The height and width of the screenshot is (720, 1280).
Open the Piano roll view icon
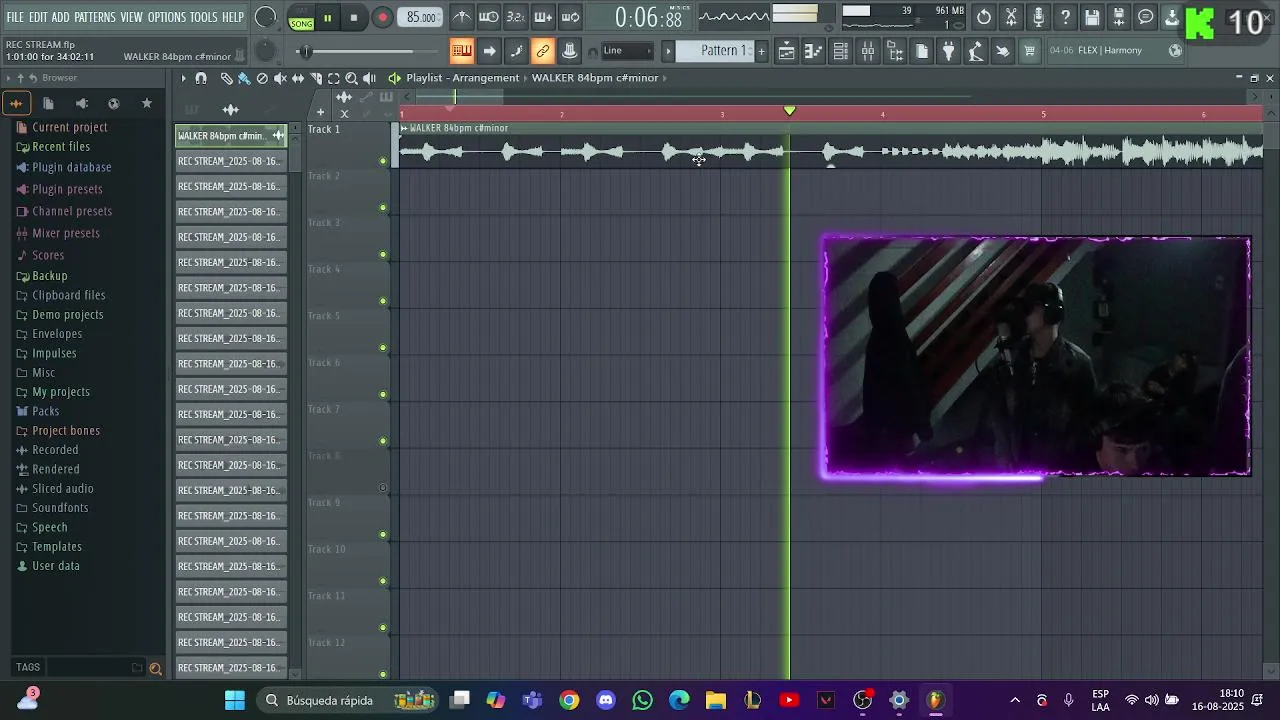(814, 51)
